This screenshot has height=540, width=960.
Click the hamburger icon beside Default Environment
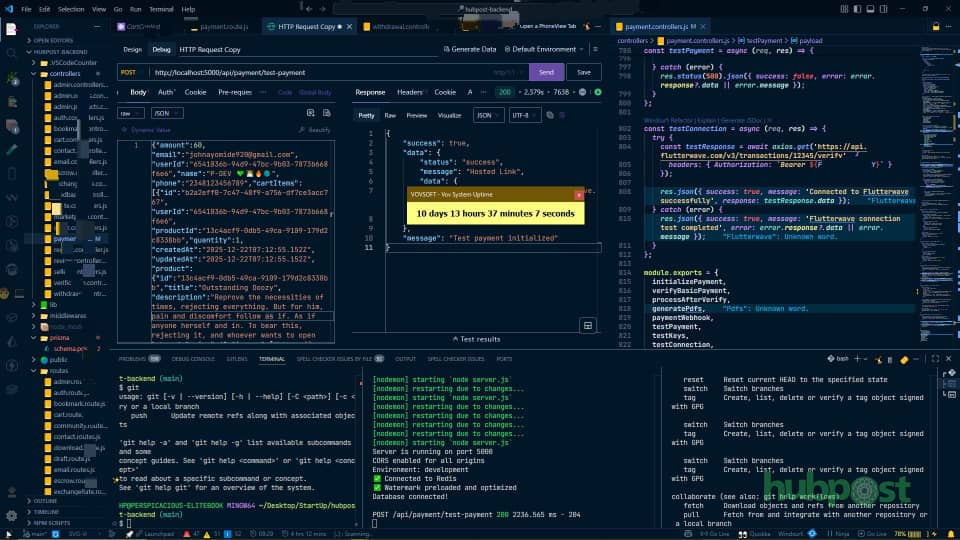tap(595, 49)
